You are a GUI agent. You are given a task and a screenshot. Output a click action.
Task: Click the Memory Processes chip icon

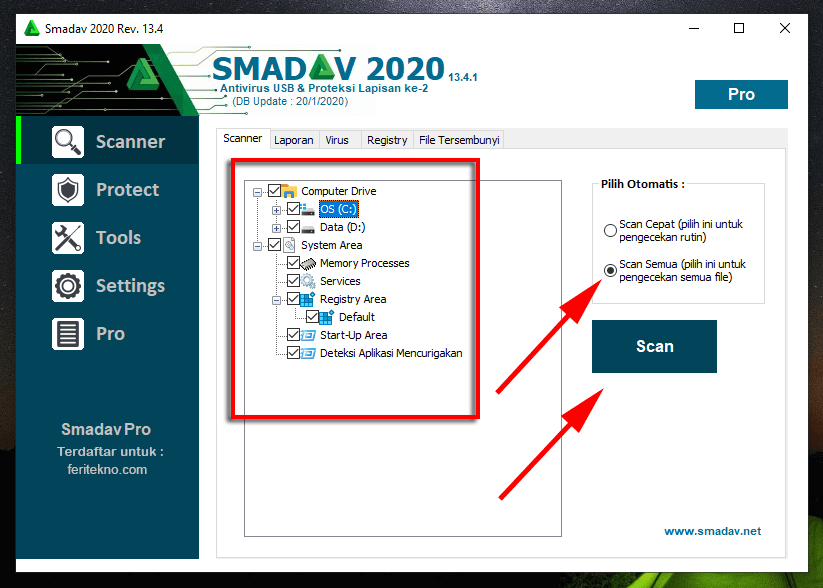coord(308,264)
